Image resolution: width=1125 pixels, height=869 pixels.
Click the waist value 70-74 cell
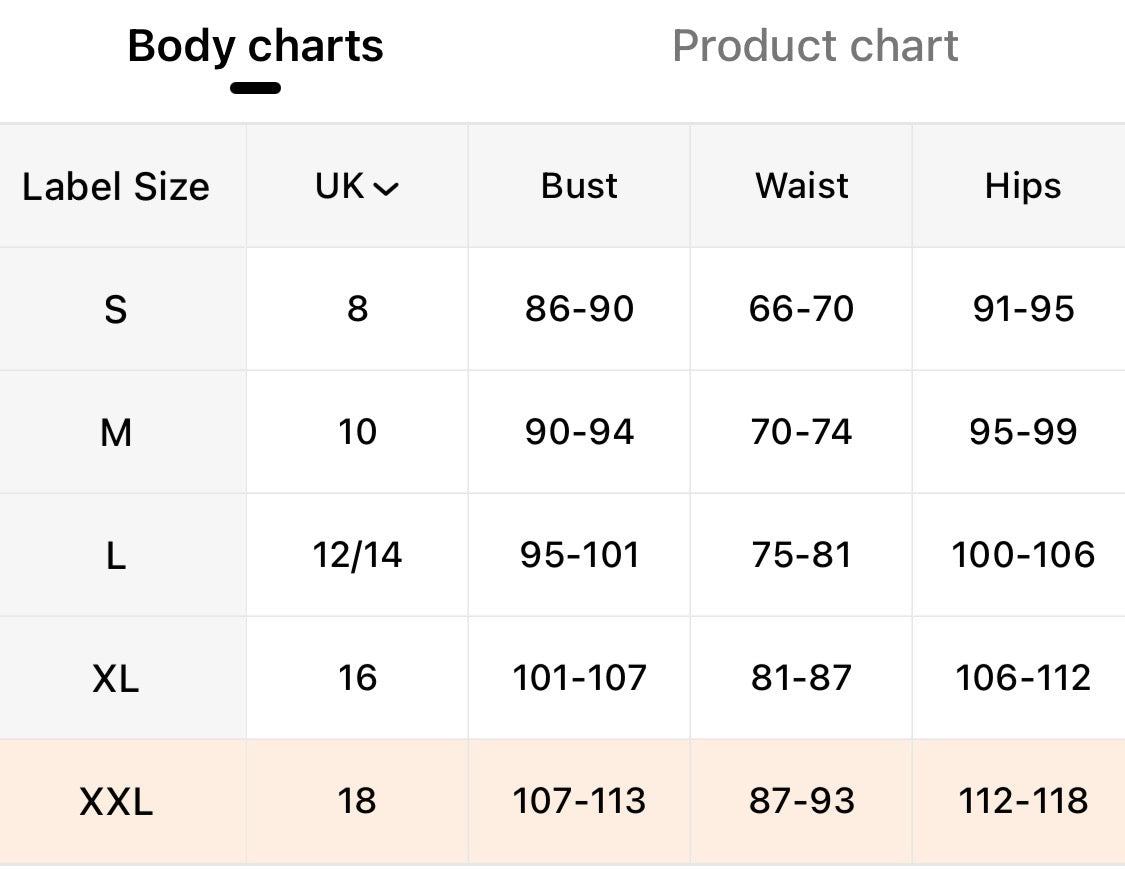click(x=801, y=432)
